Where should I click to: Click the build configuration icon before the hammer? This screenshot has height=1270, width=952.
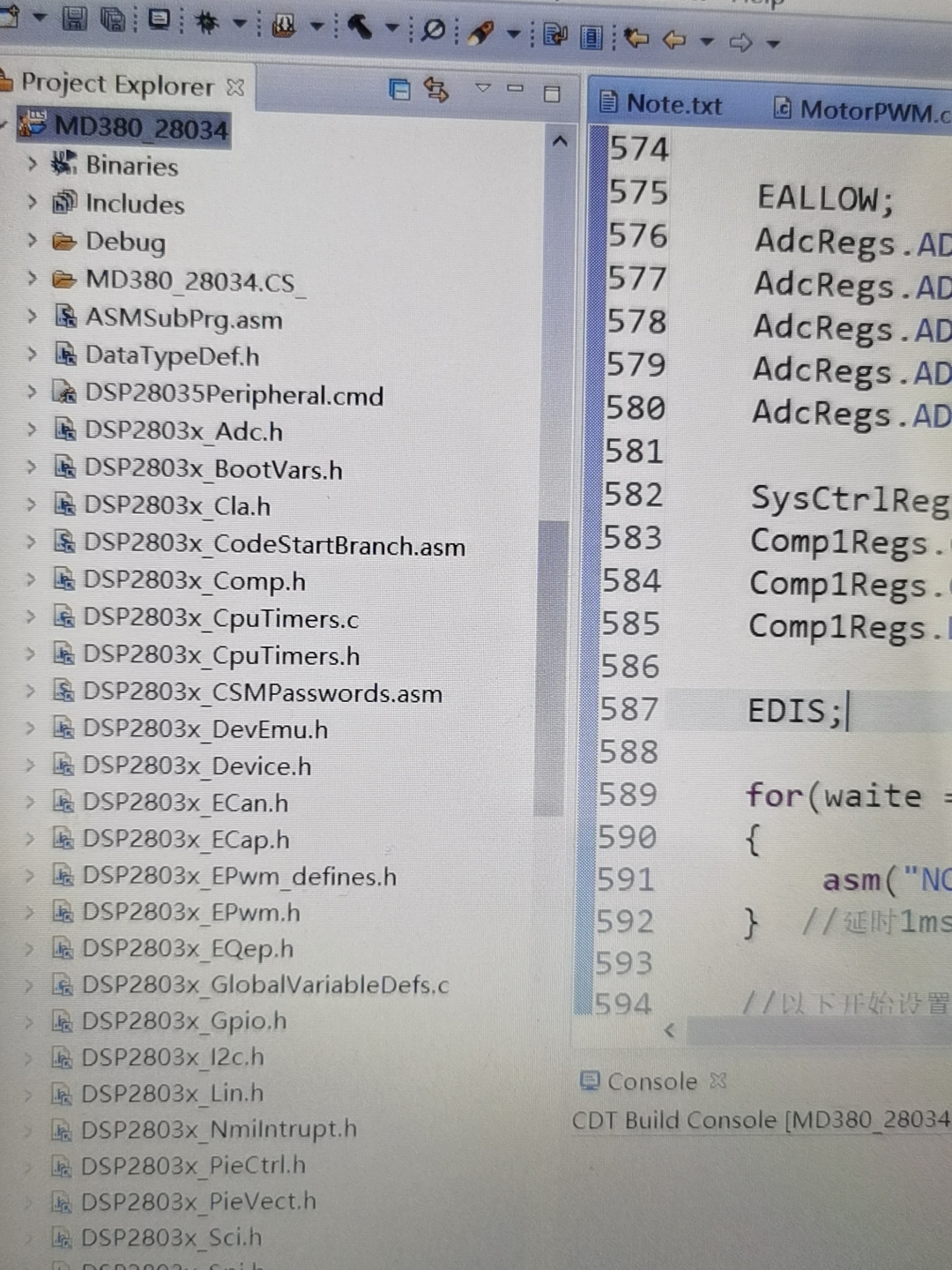tap(283, 26)
